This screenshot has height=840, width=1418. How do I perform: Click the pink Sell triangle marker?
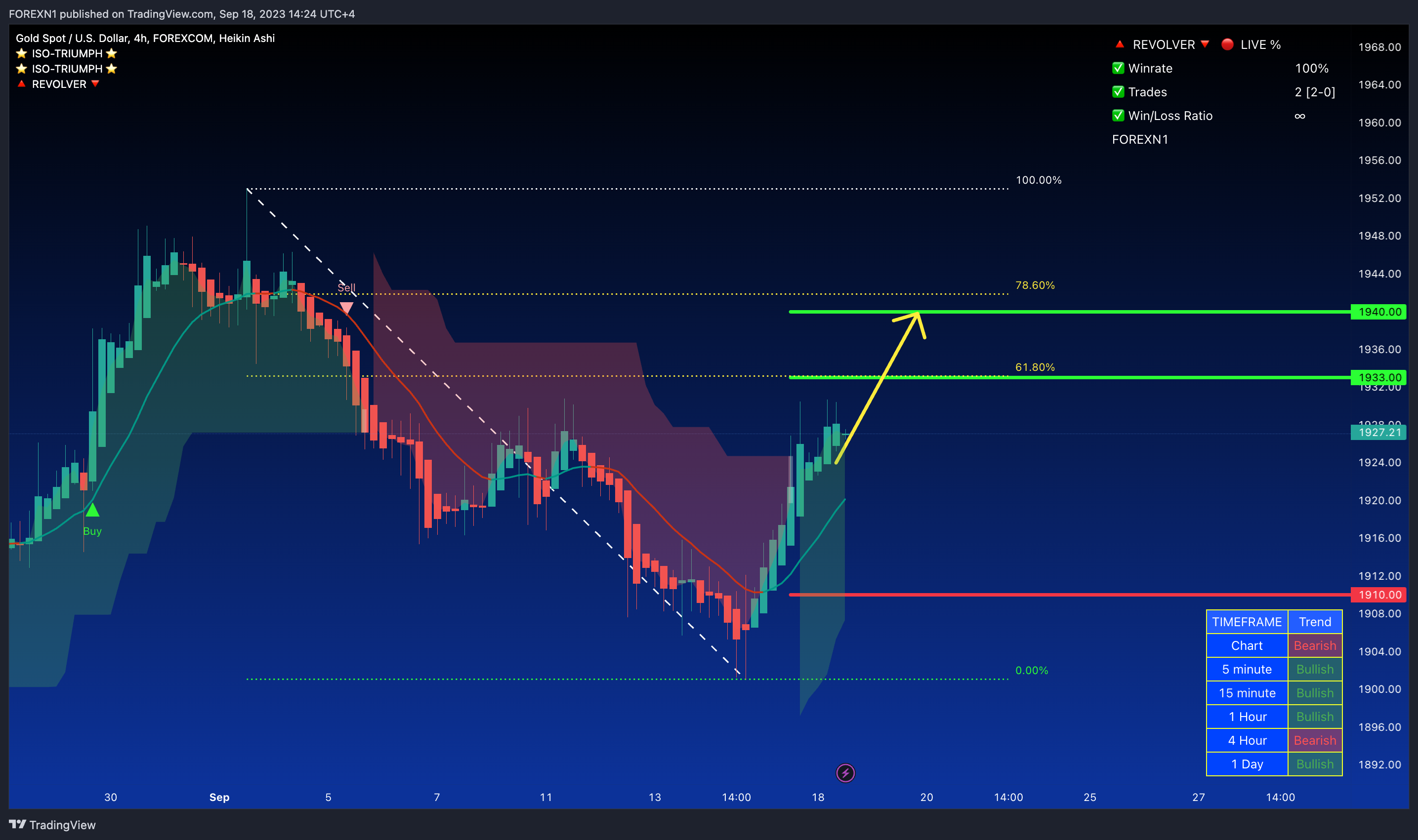(x=346, y=308)
